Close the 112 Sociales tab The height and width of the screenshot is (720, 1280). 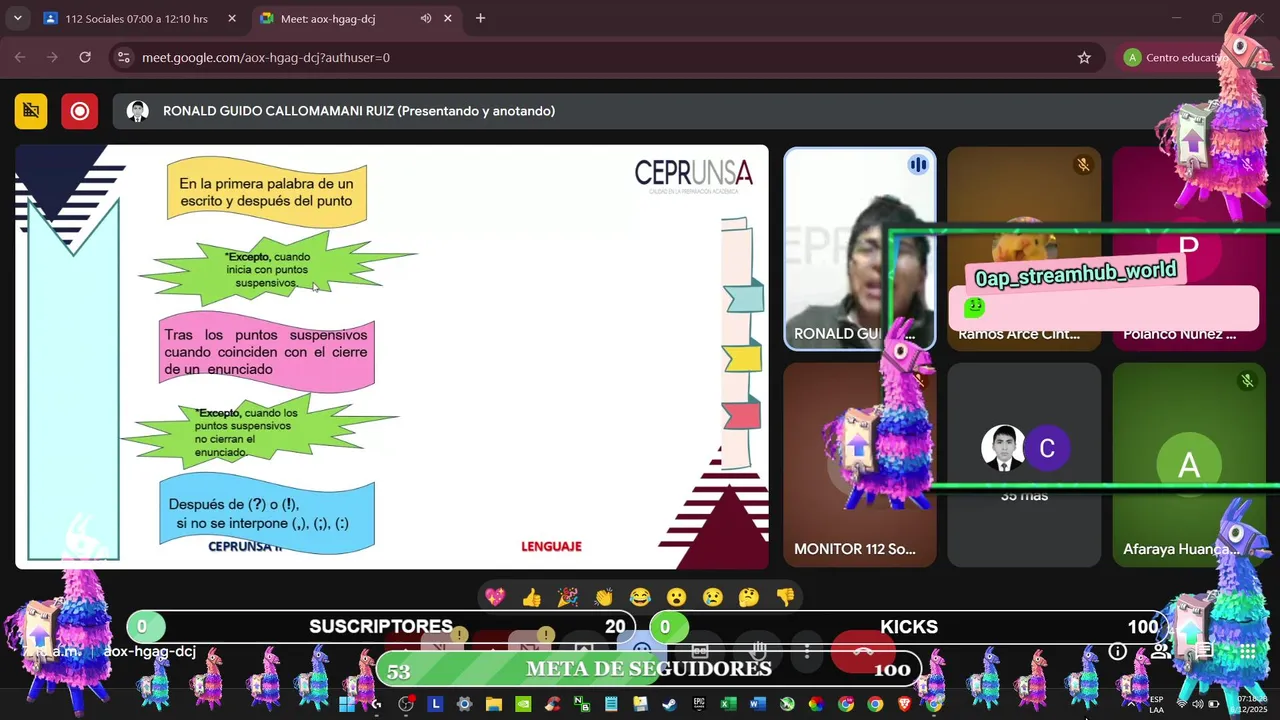(x=232, y=18)
